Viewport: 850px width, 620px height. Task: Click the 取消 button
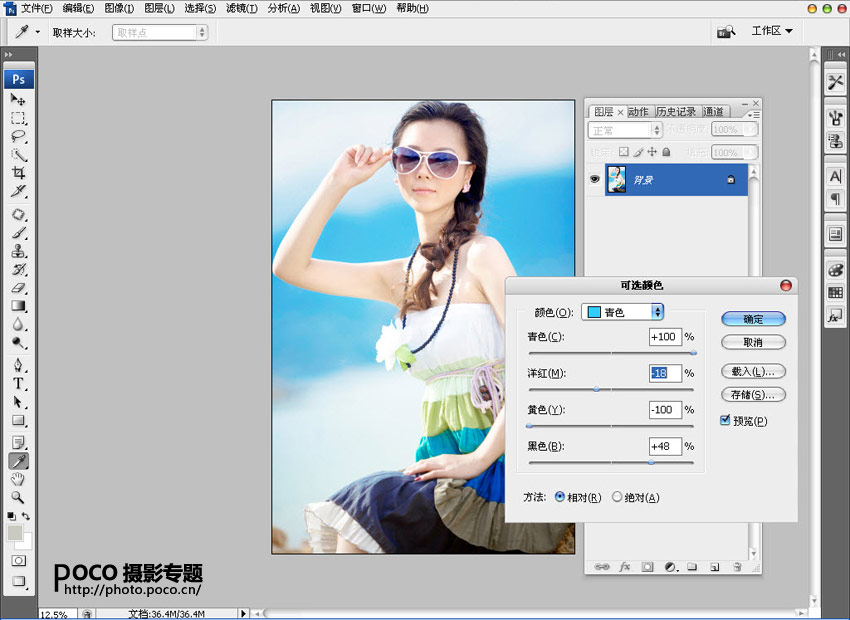point(753,342)
